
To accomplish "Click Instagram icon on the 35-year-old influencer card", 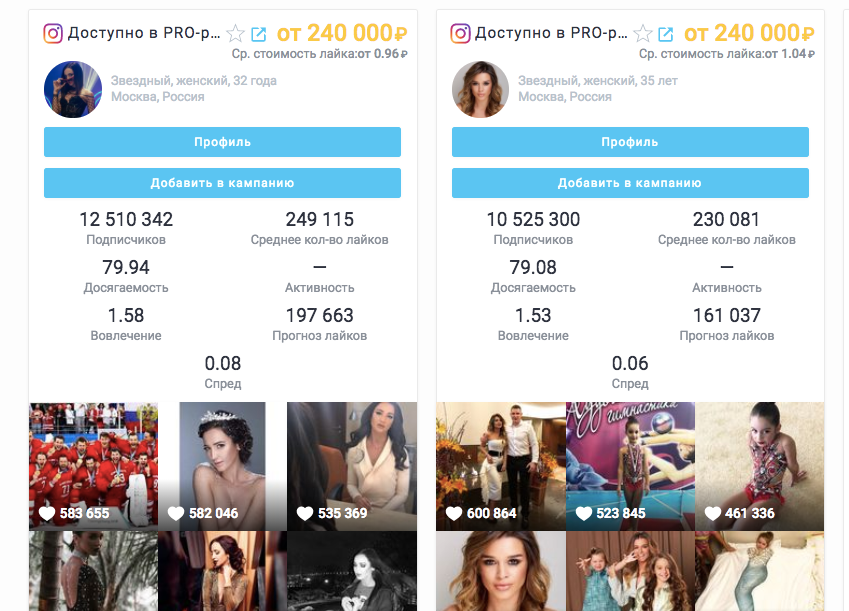I will [460, 34].
